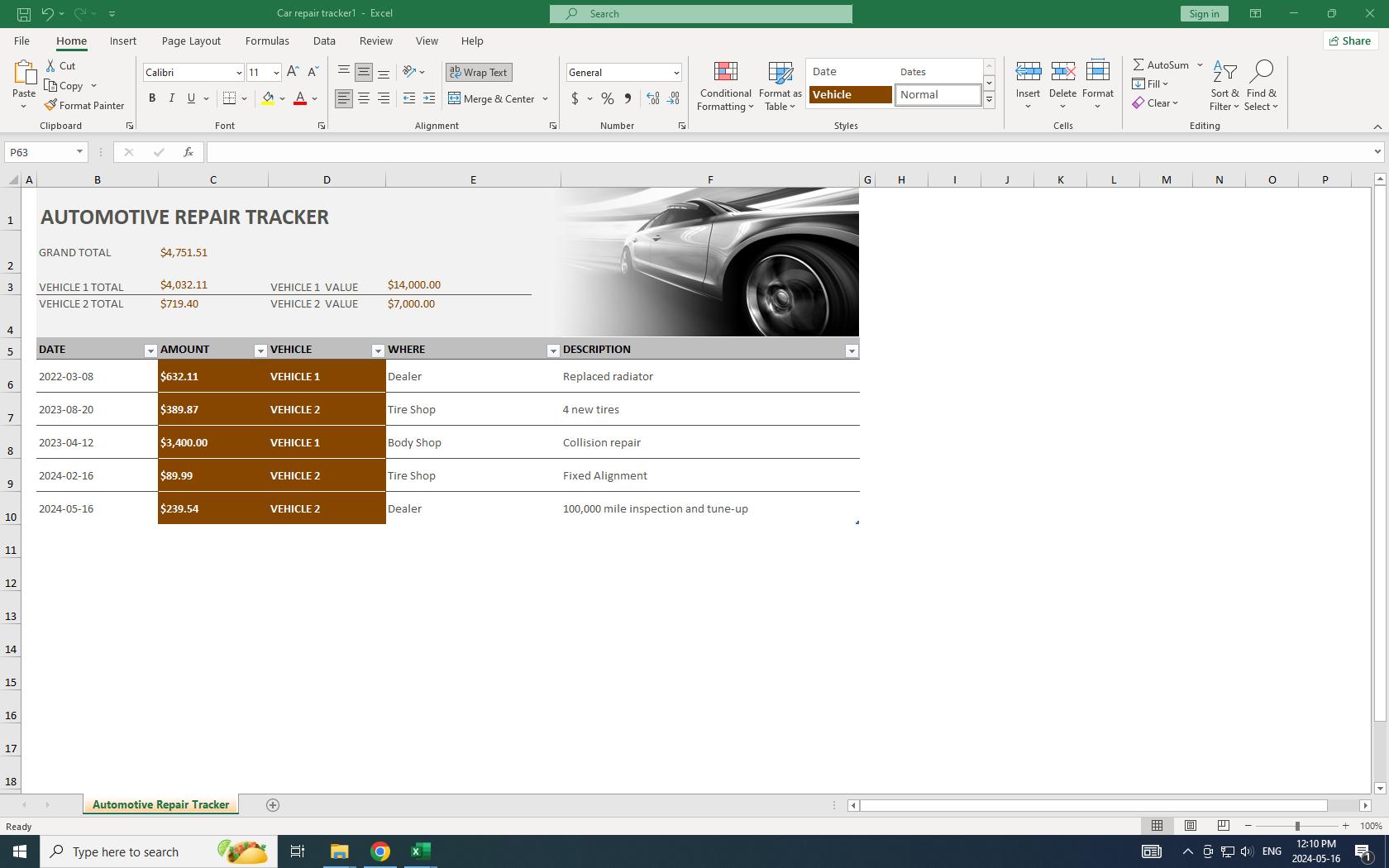Toggle Wrap Text on or off
Image resolution: width=1389 pixels, height=868 pixels.
pyautogui.click(x=479, y=73)
